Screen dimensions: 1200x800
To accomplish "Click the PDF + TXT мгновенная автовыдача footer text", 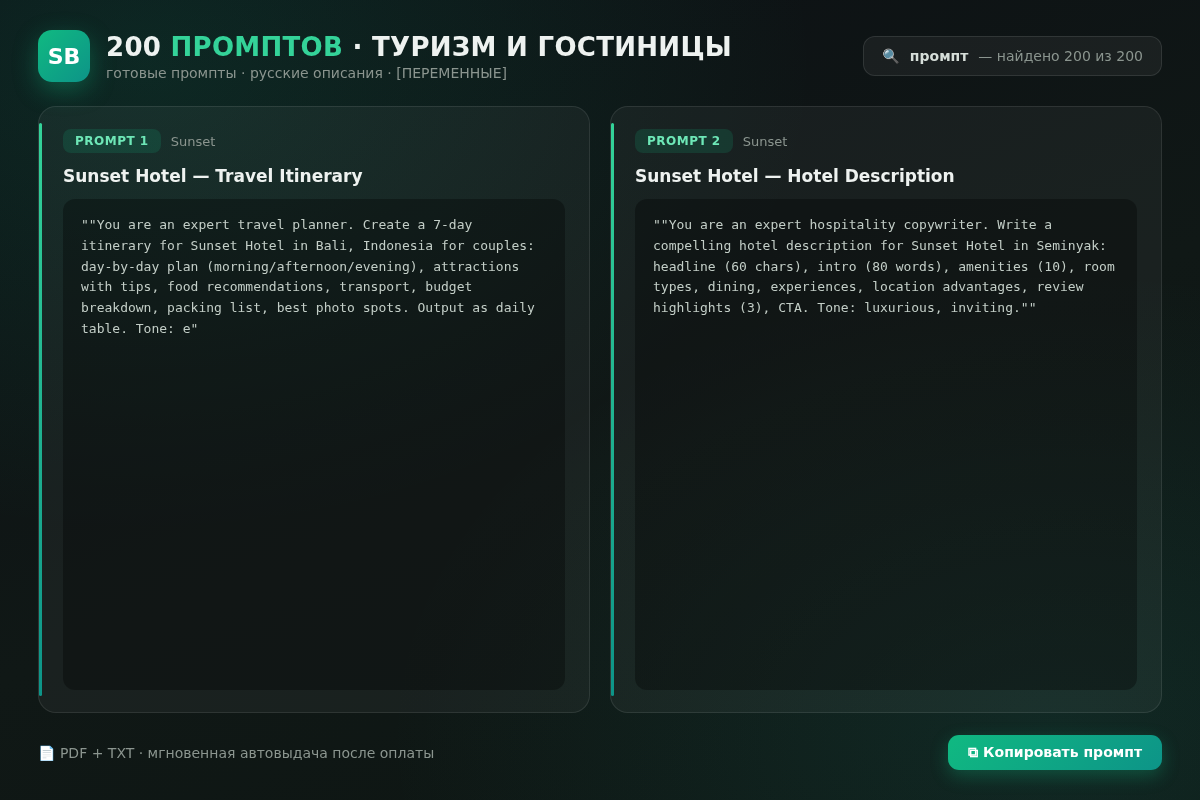I will tap(247, 753).
